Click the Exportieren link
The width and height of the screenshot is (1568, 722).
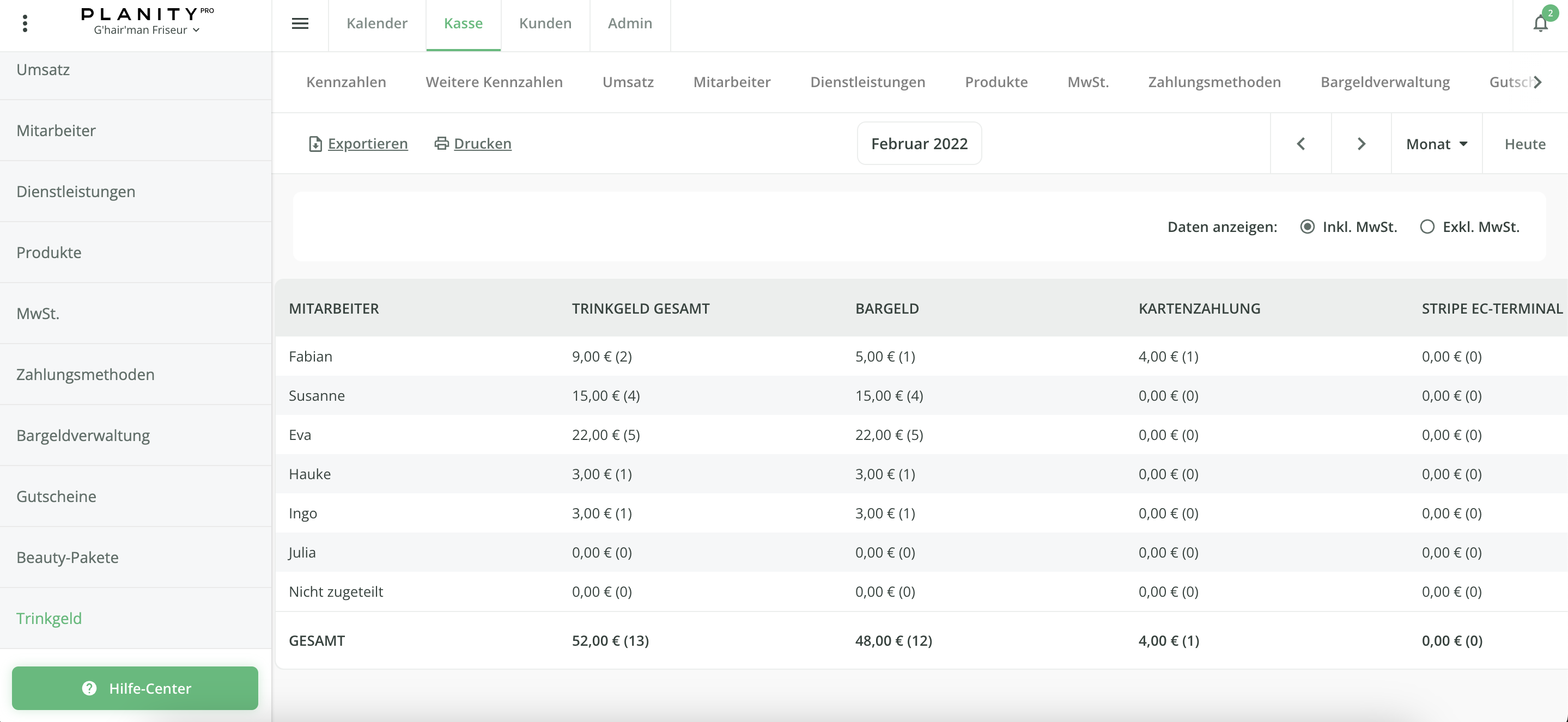367,144
